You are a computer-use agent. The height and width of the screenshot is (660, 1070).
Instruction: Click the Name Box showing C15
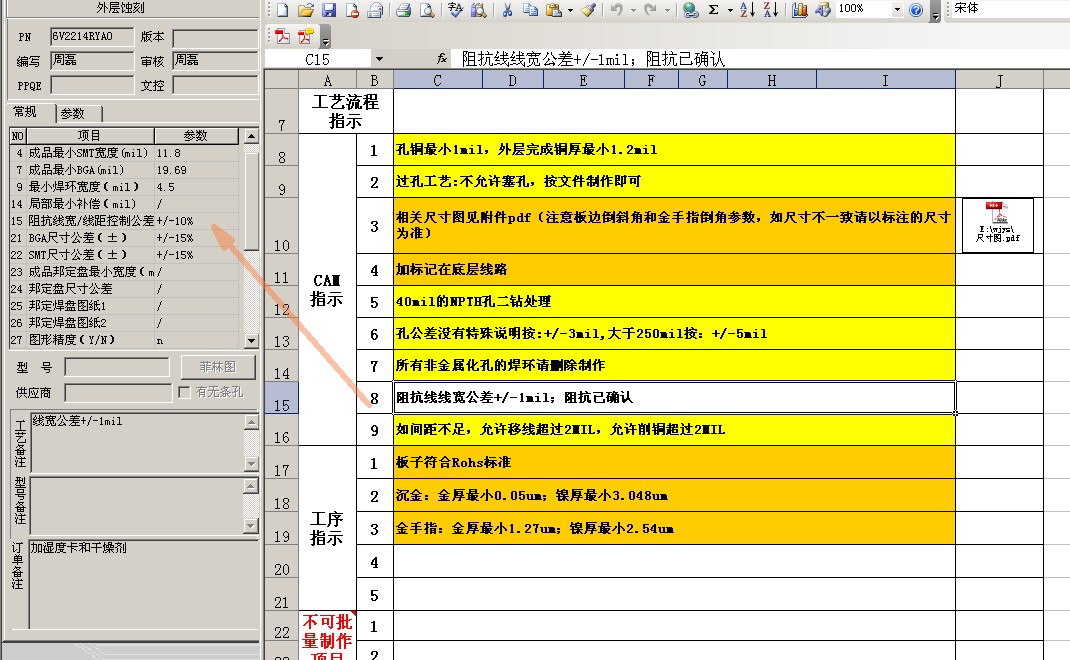pos(318,59)
